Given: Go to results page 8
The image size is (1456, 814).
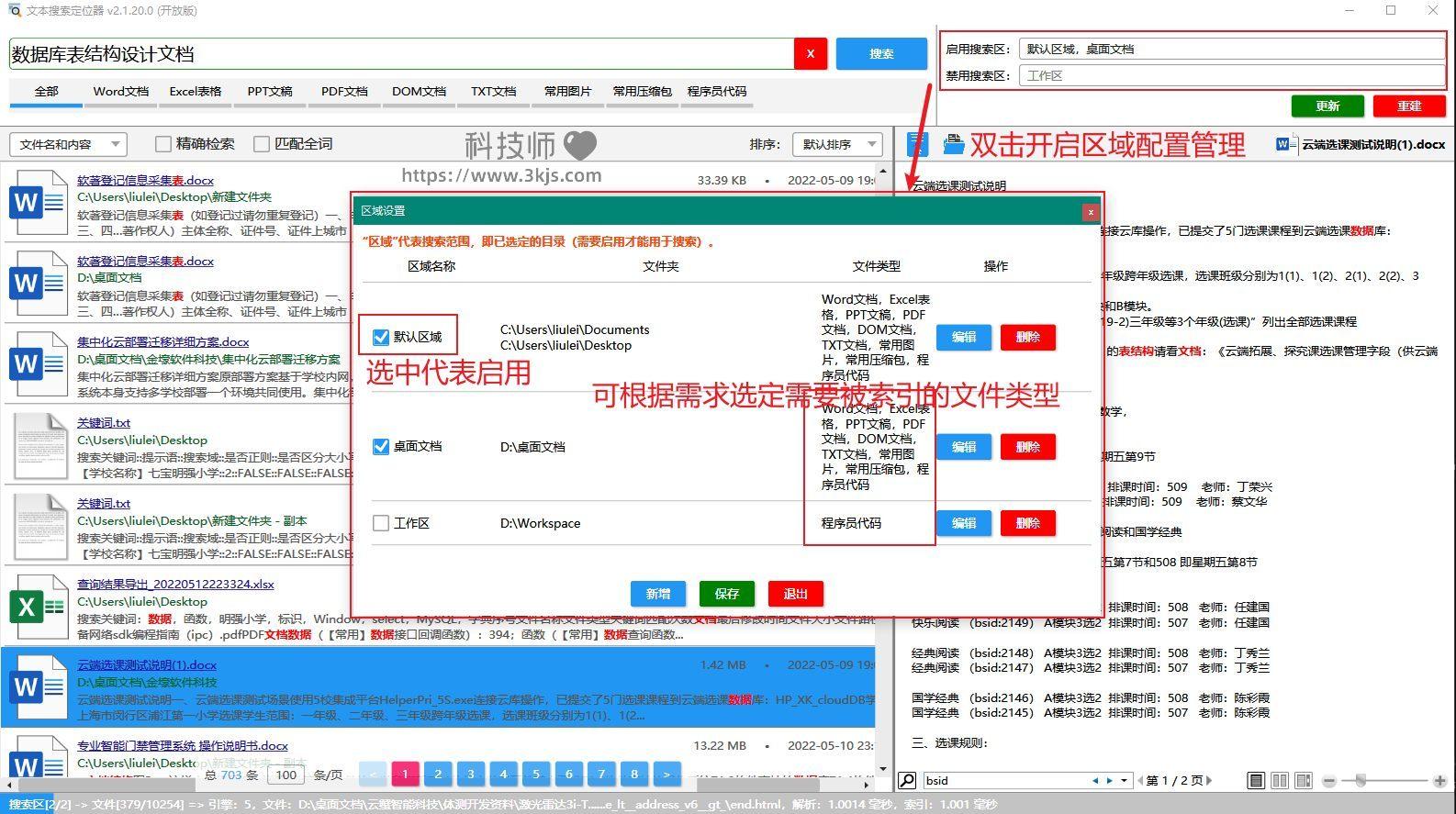Looking at the screenshot, I should pyautogui.click(x=634, y=775).
